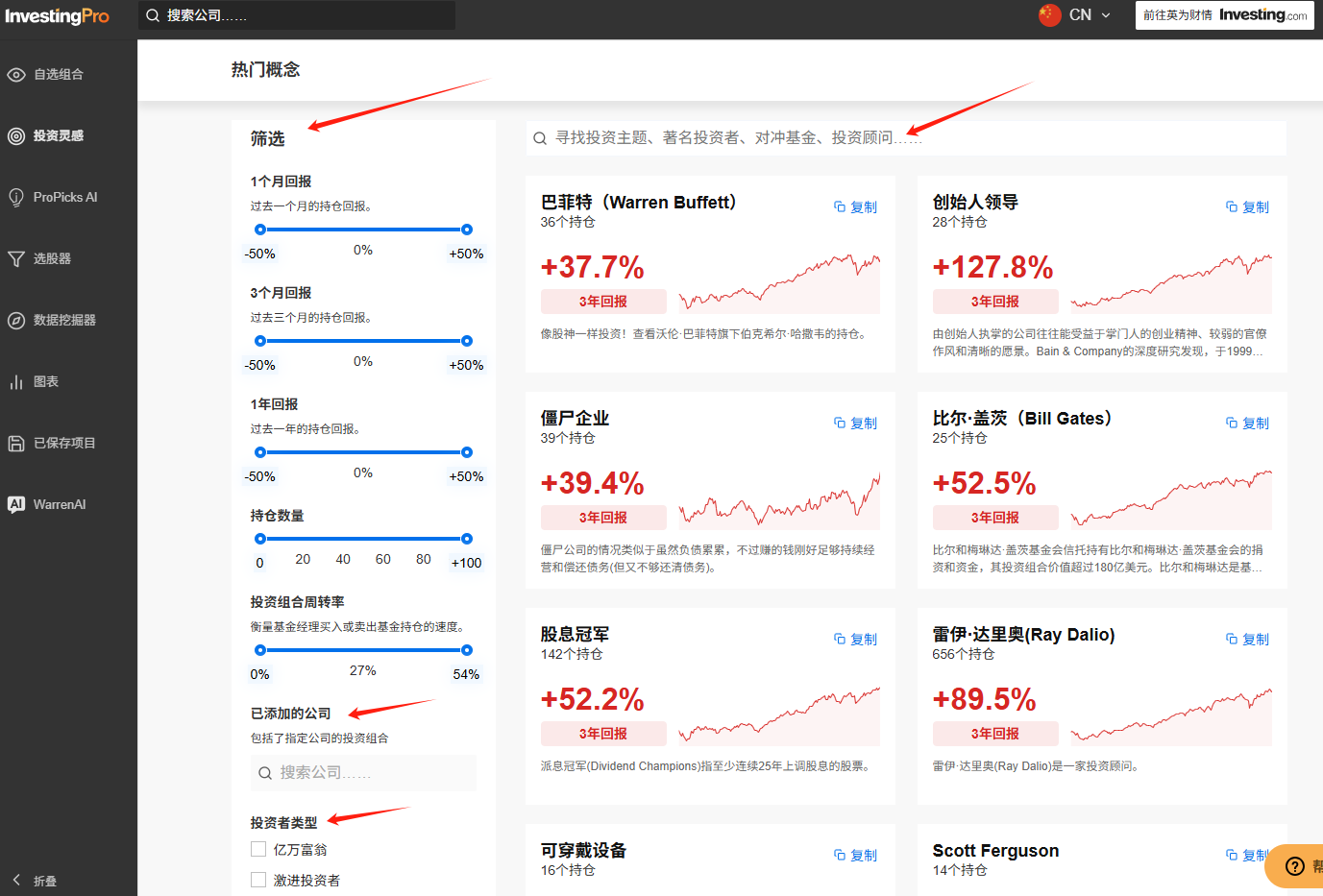Screen dimensions: 1323x896
Task: Go to the 选股器 menu item
Action: [52, 258]
